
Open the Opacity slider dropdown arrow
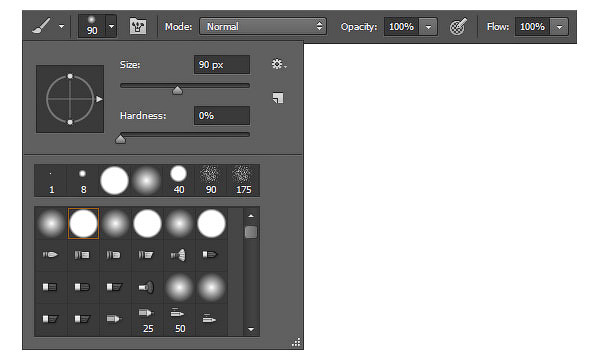tap(428, 27)
